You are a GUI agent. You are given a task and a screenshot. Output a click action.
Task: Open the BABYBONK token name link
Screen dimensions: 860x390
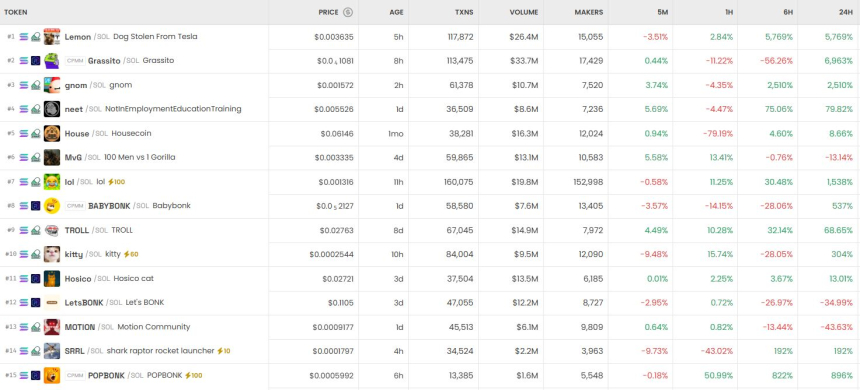[109, 206]
